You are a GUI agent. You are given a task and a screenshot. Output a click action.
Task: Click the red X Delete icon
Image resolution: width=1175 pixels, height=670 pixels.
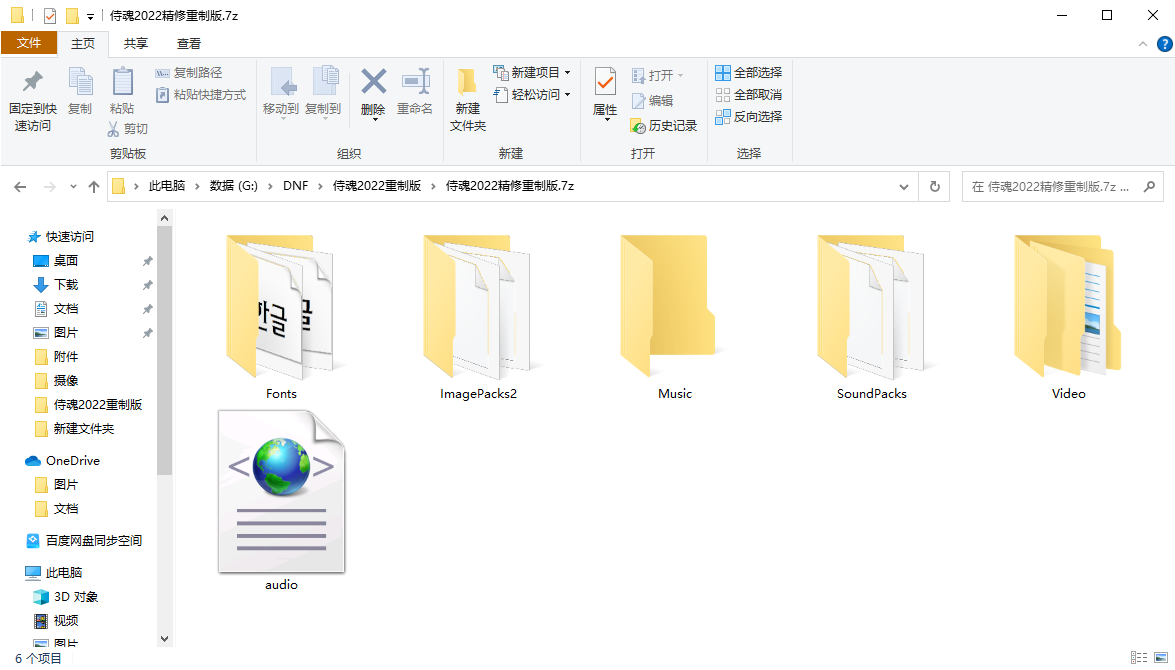pyautogui.click(x=373, y=82)
